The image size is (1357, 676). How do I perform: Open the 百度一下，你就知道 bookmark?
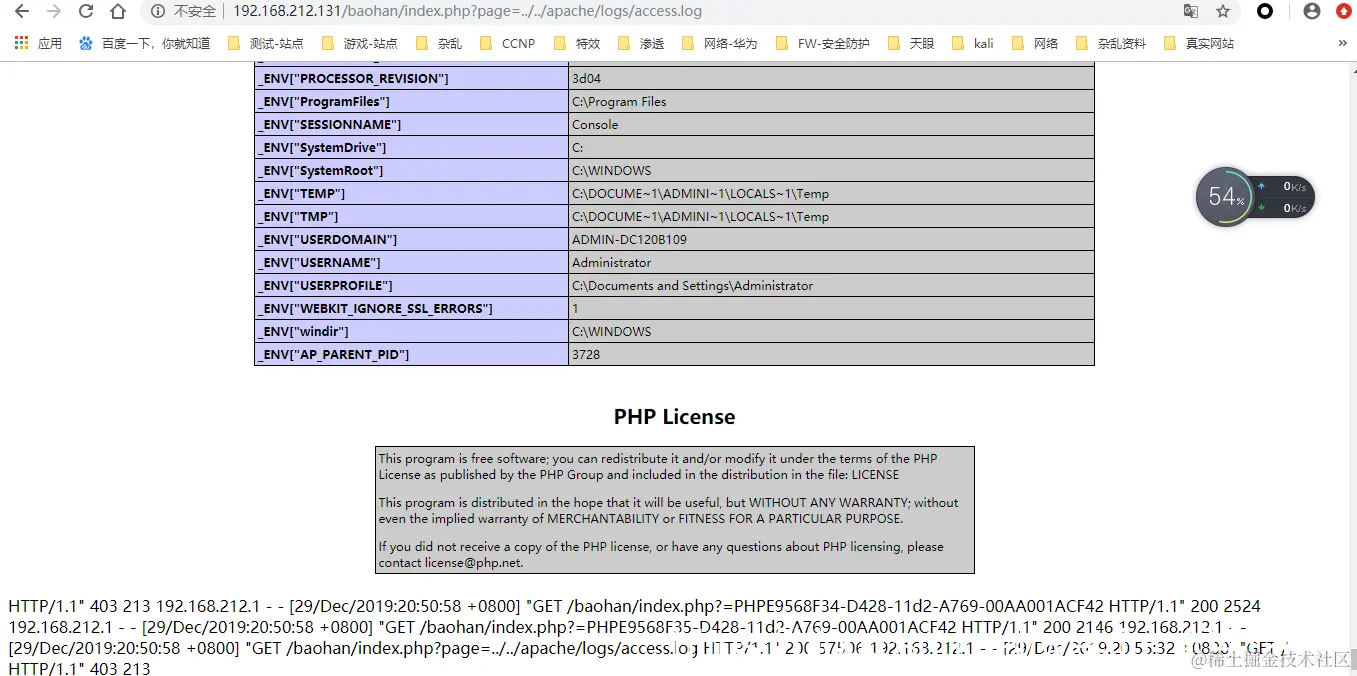click(144, 43)
